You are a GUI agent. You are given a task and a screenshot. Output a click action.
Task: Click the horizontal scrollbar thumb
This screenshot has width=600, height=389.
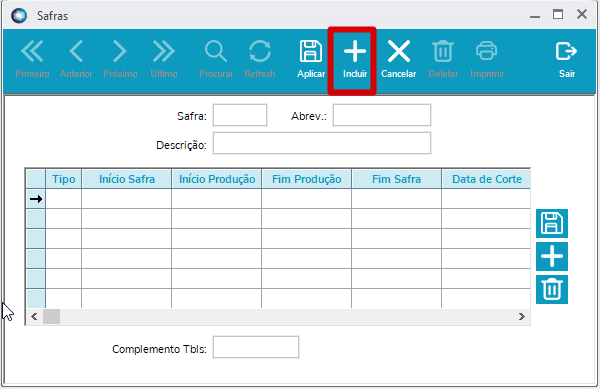point(51,317)
